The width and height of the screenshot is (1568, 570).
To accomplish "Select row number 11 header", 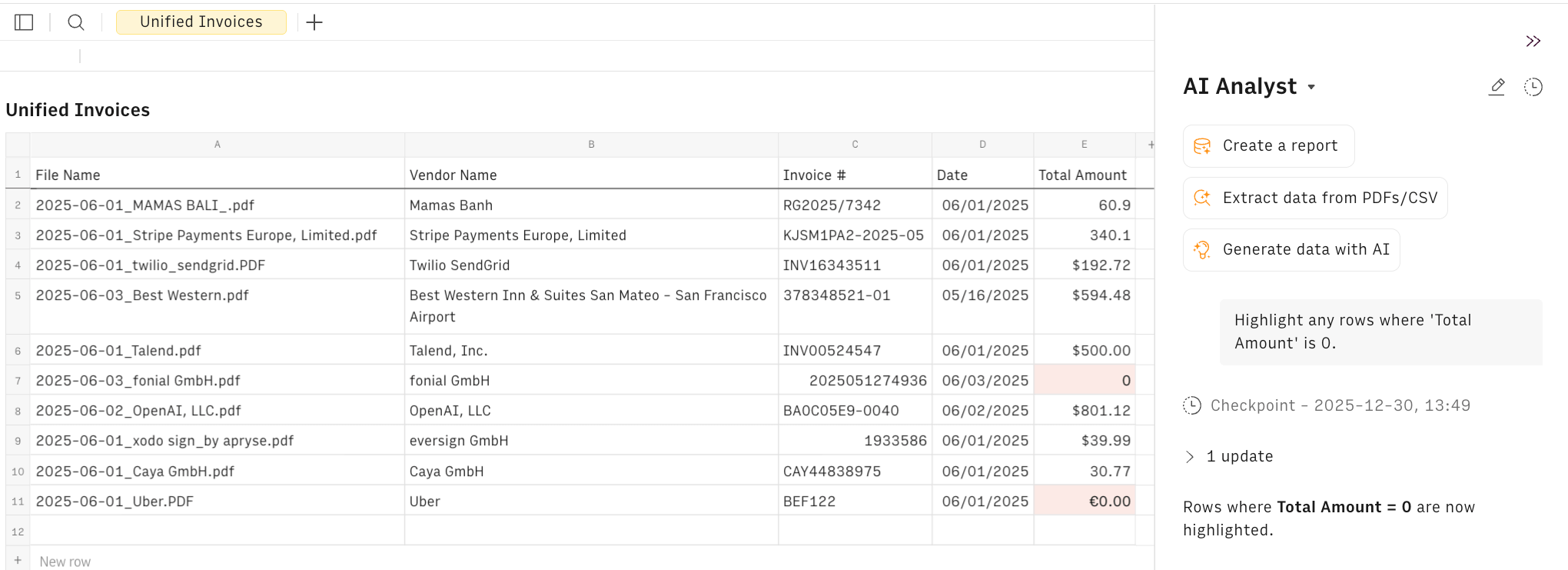I will [18, 502].
